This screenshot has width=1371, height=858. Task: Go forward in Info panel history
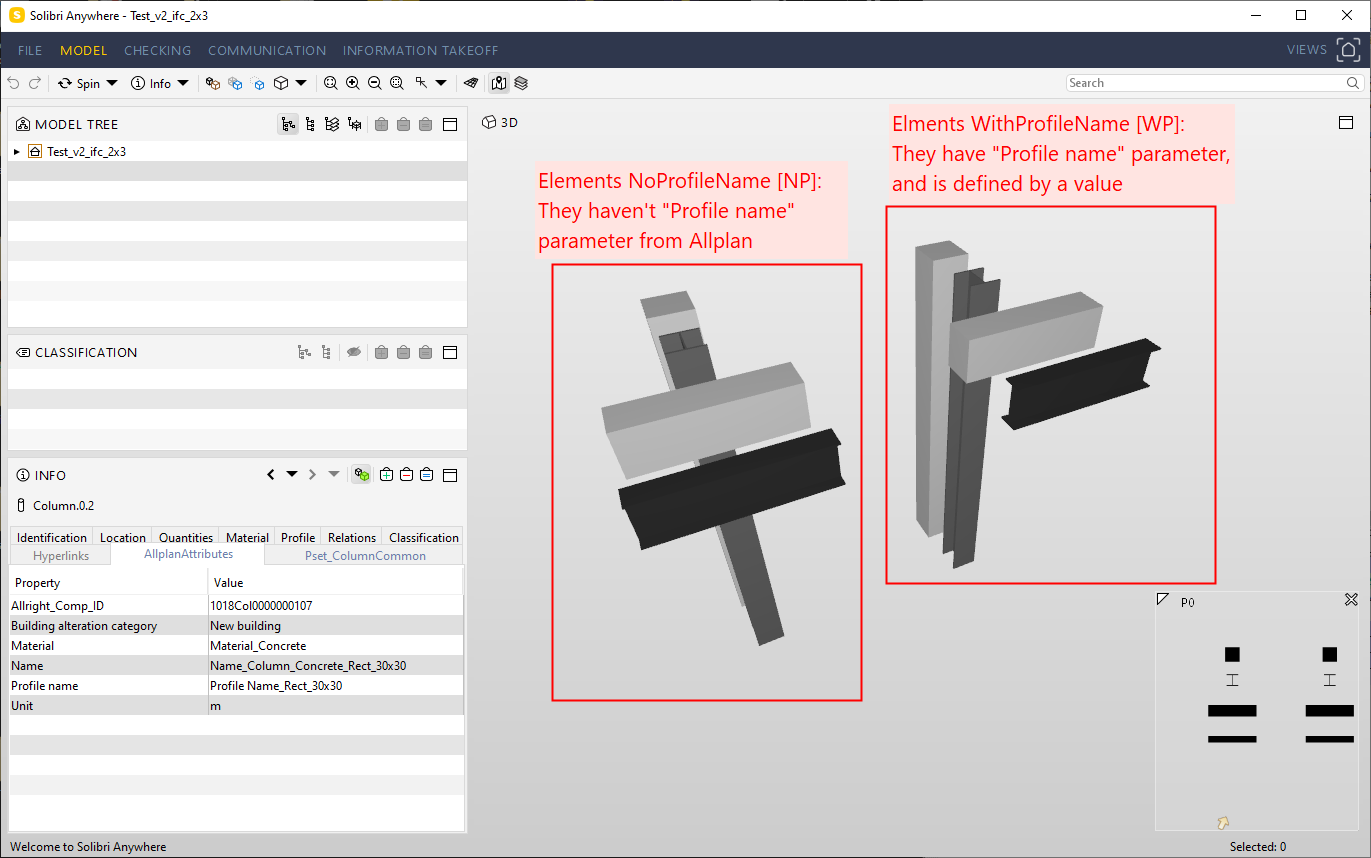pos(312,475)
